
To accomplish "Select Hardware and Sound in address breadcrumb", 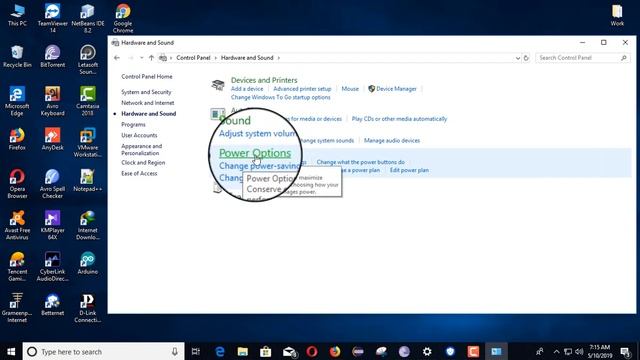I will pyautogui.click(x=247, y=58).
